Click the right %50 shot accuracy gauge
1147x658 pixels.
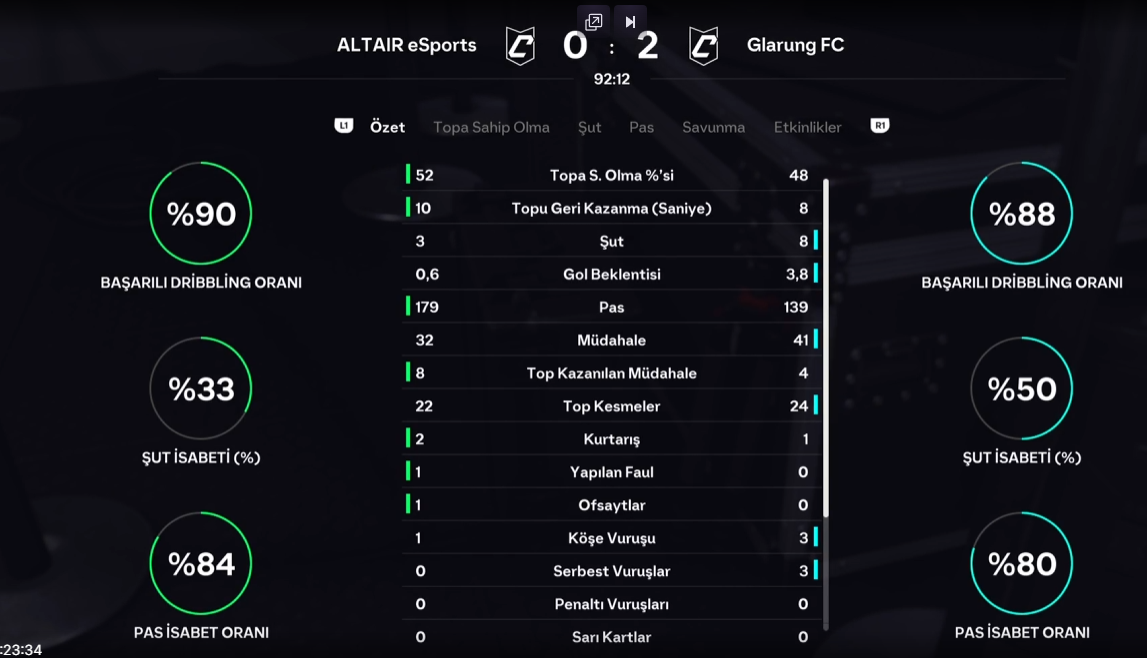[x=1021, y=388]
